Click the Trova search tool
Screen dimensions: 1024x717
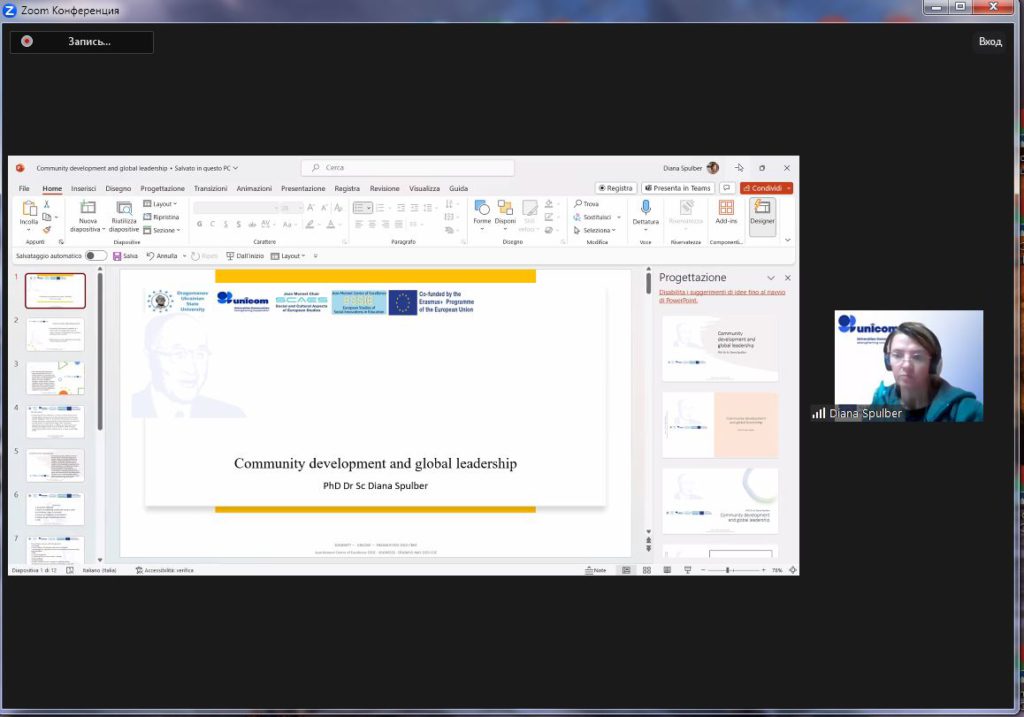pyautogui.click(x=586, y=204)
